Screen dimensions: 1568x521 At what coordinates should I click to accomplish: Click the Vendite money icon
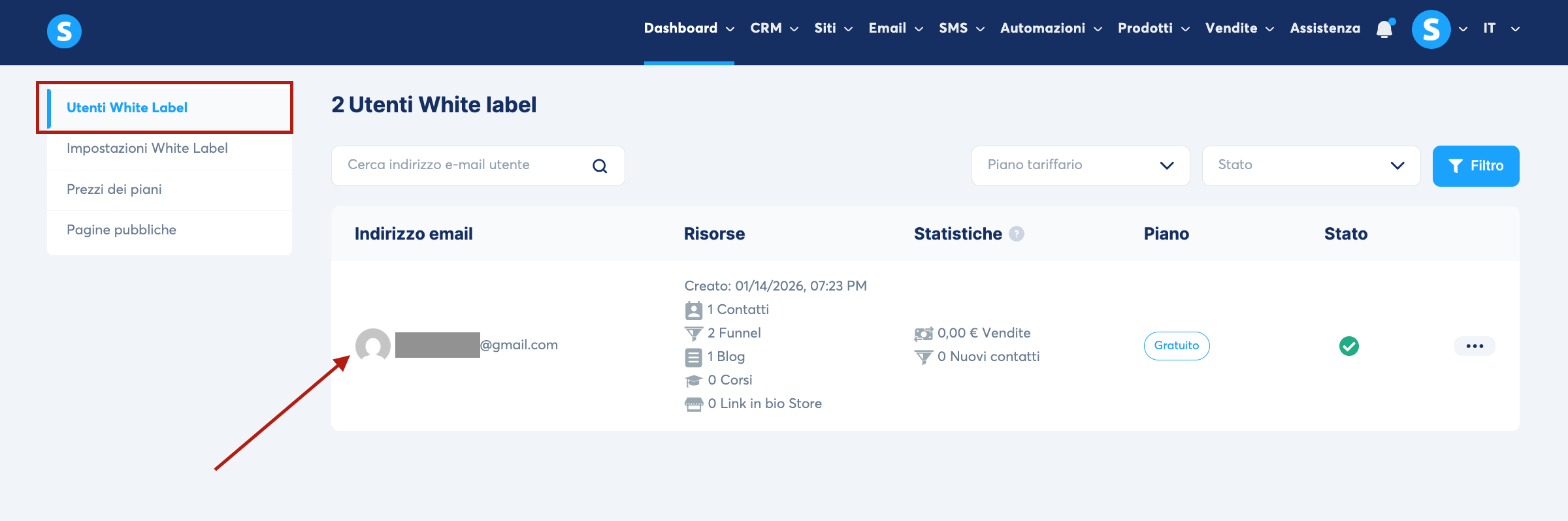(924, 334)
